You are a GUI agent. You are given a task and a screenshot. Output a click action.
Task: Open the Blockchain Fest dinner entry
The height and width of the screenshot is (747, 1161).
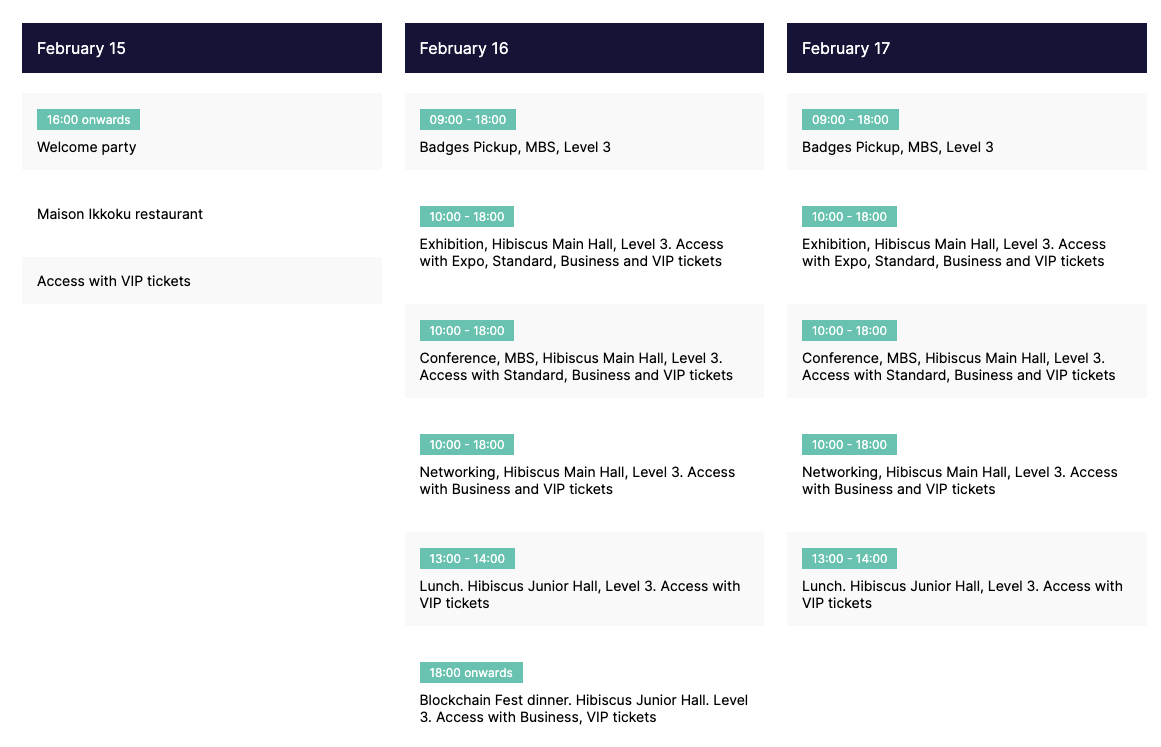pyautogui.click(x=584, y=709)
